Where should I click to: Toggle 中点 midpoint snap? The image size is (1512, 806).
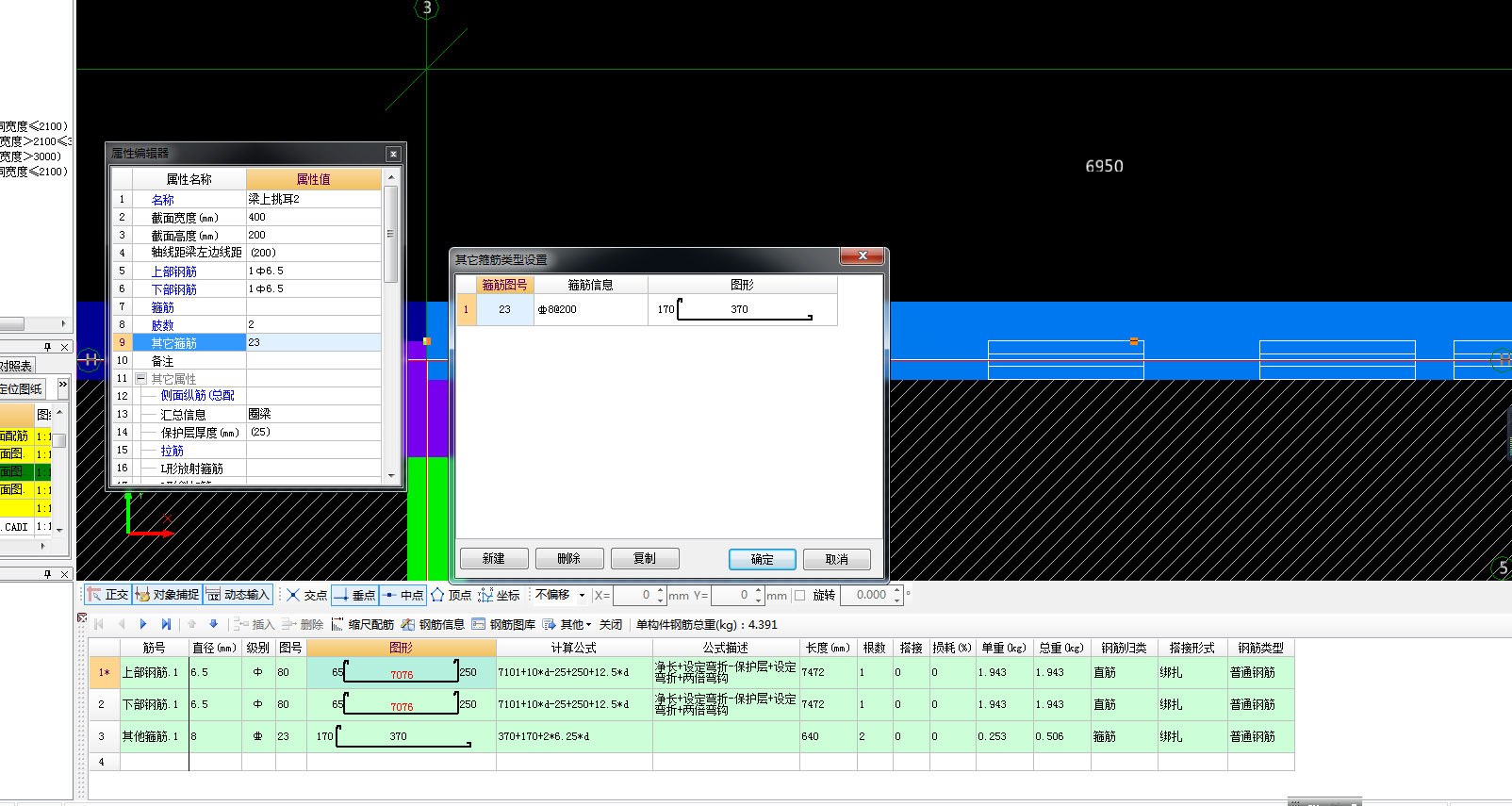(x=403, y=595)
